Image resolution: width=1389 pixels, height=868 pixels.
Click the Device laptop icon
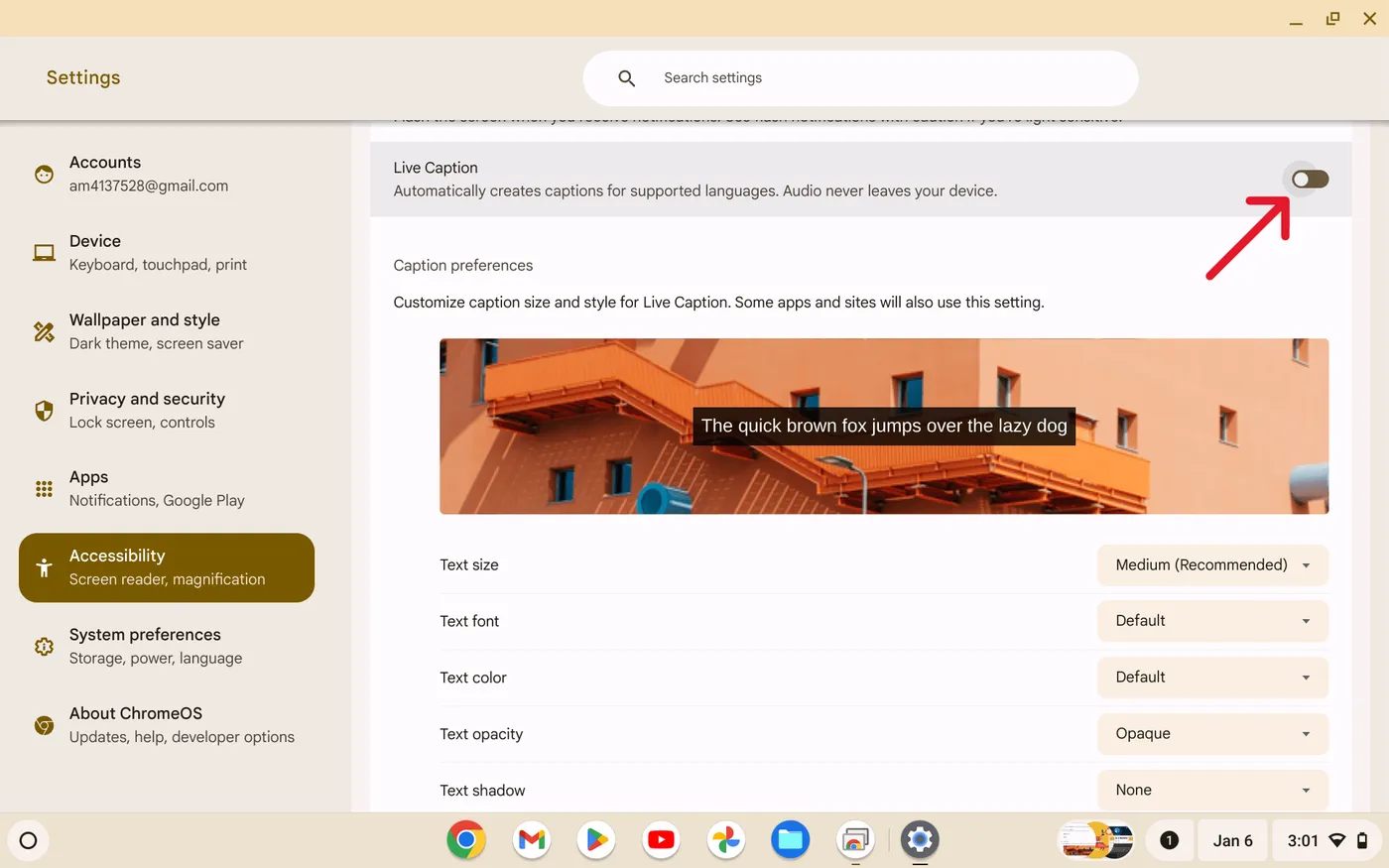pos(44,253)
